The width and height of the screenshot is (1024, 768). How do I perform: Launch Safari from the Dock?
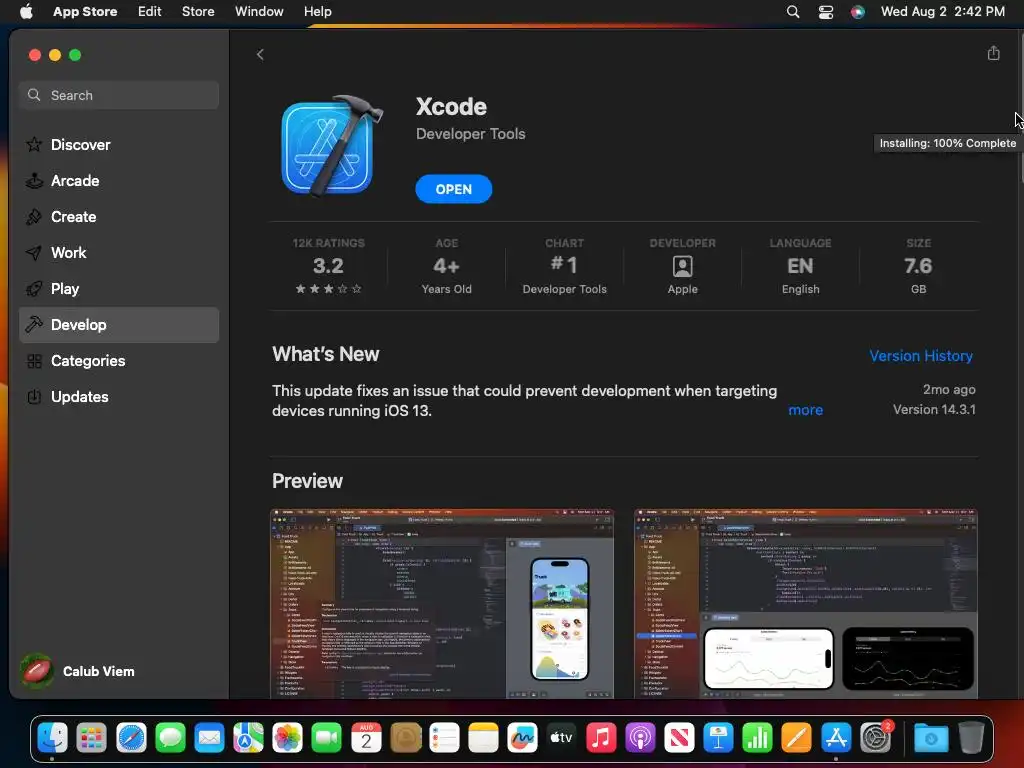click(x=131, y=738)
